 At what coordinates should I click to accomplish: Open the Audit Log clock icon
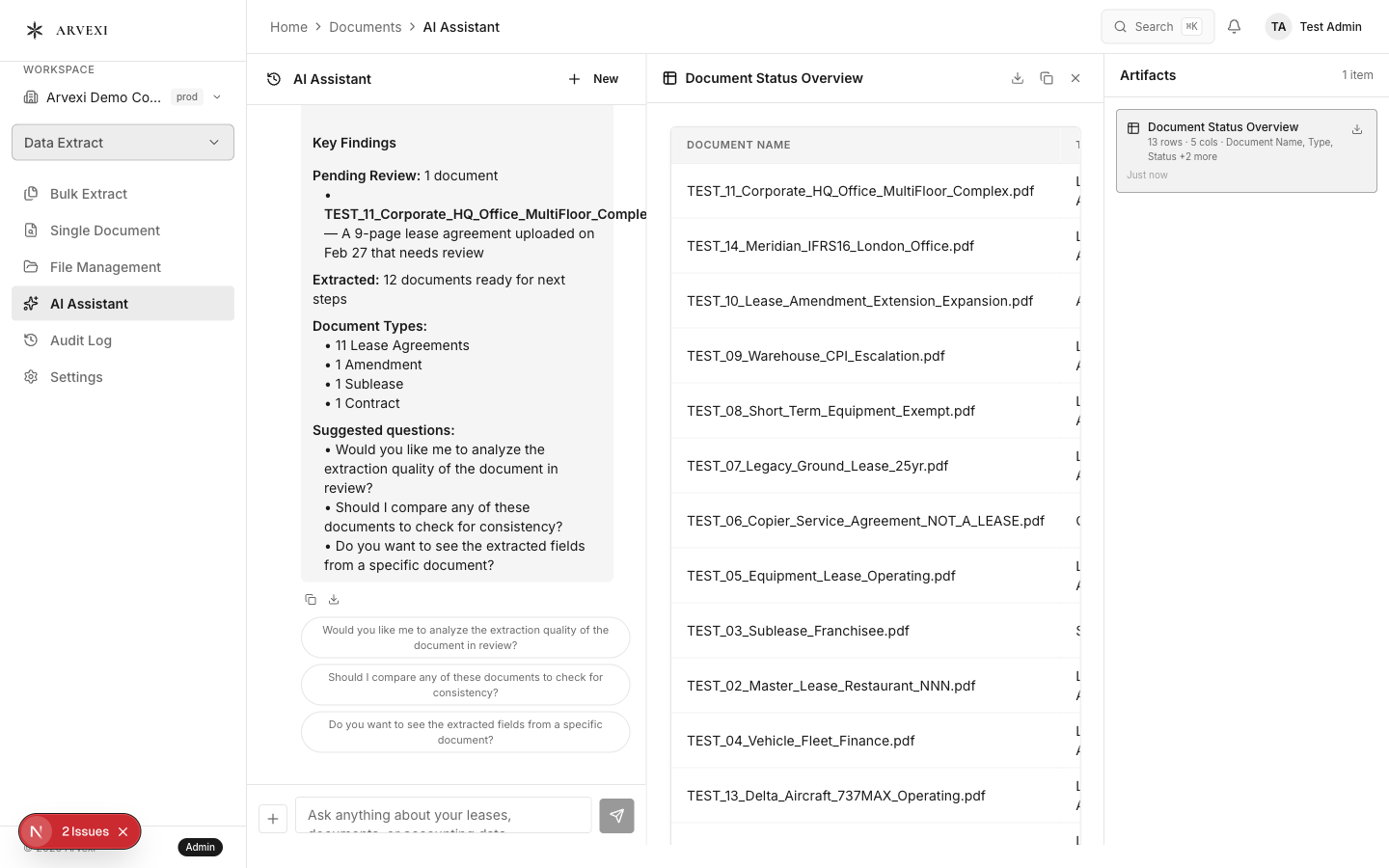(x=30, y=340)
